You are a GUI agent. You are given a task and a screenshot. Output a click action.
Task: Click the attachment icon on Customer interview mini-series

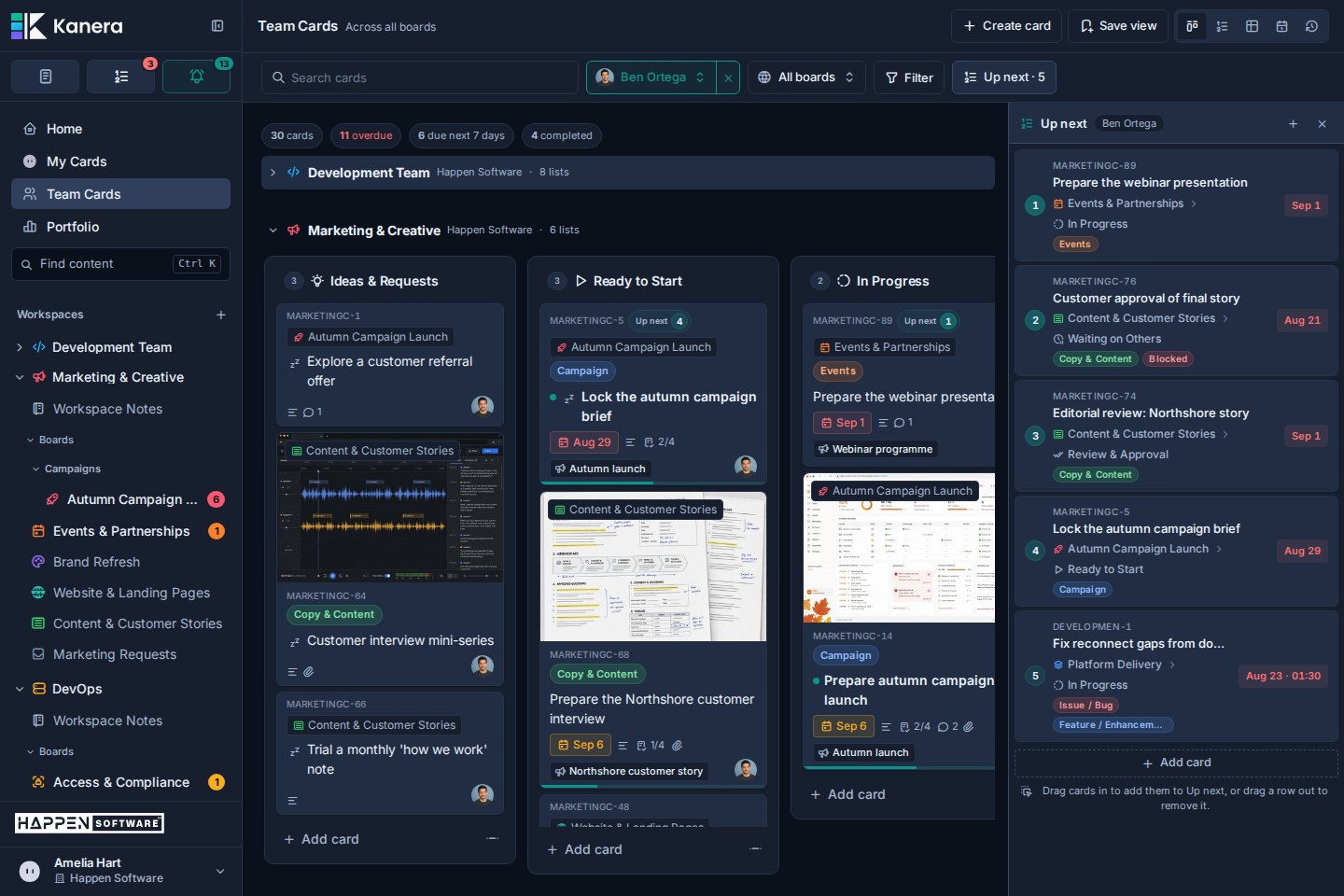point(309,671)
